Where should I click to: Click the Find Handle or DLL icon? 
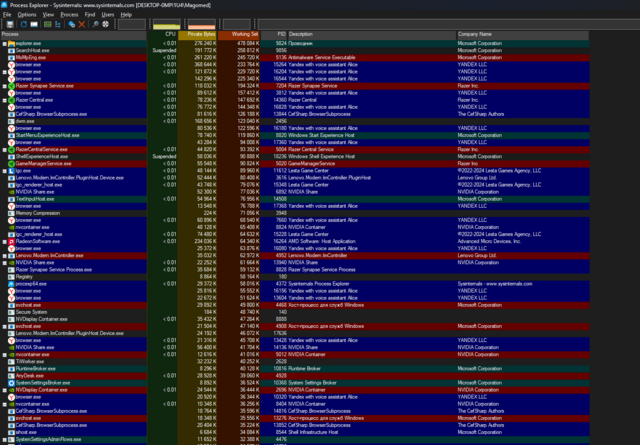(x=93, y=25)
